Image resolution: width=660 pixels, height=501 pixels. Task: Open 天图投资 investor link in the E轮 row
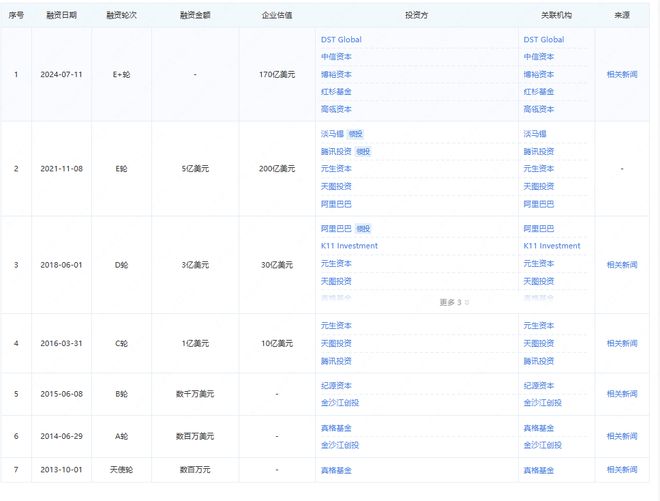[336, 187]
